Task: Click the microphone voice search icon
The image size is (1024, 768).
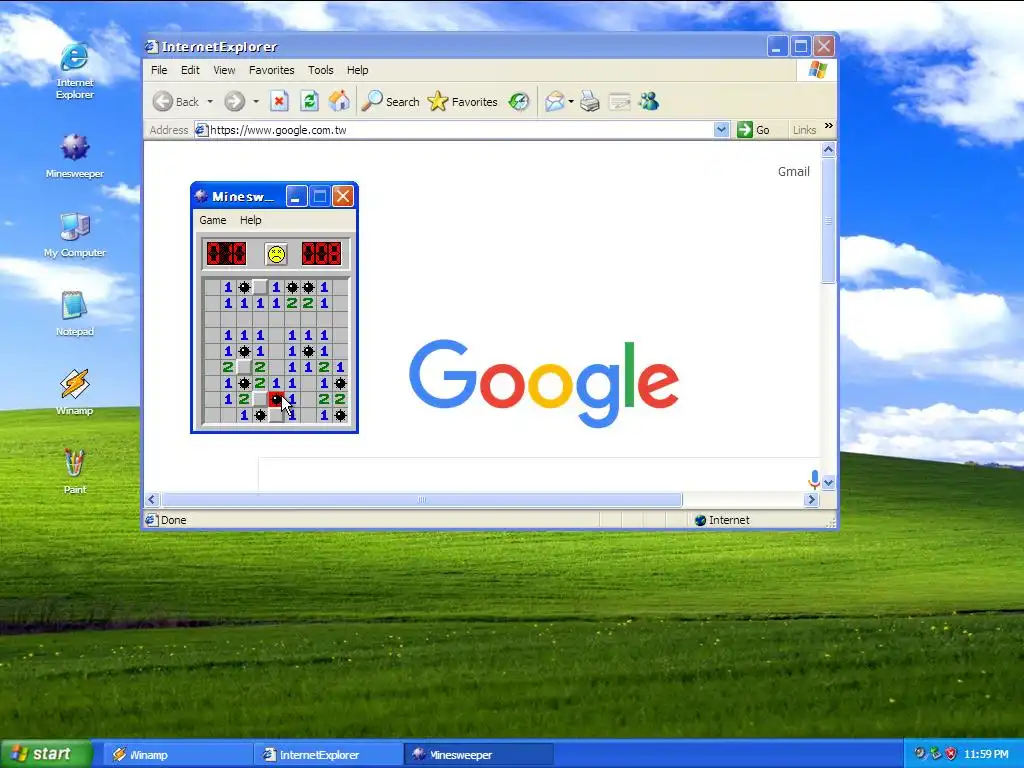Action: (814, 479)
